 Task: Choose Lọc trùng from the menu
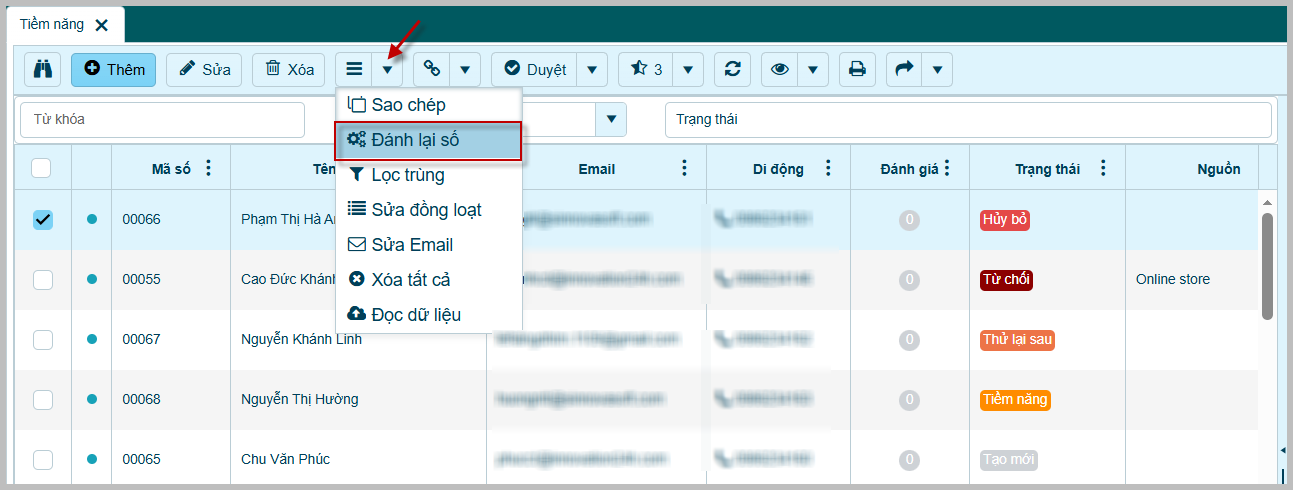point(407,175)
